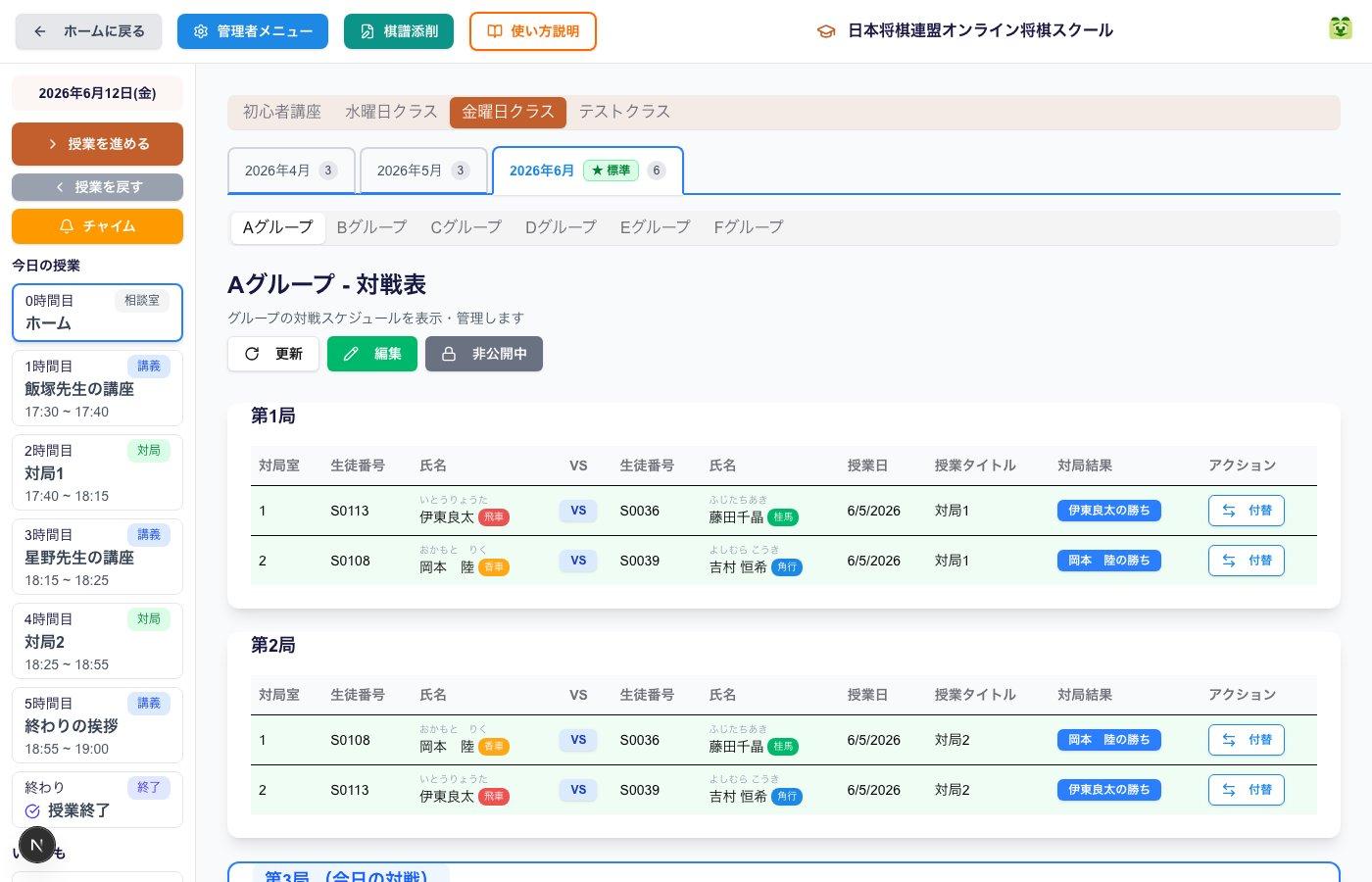Click the graduation cap school logo icon
Image resolution: width=1372 pixels, height=882 pixels.
[x=826, y=31]
